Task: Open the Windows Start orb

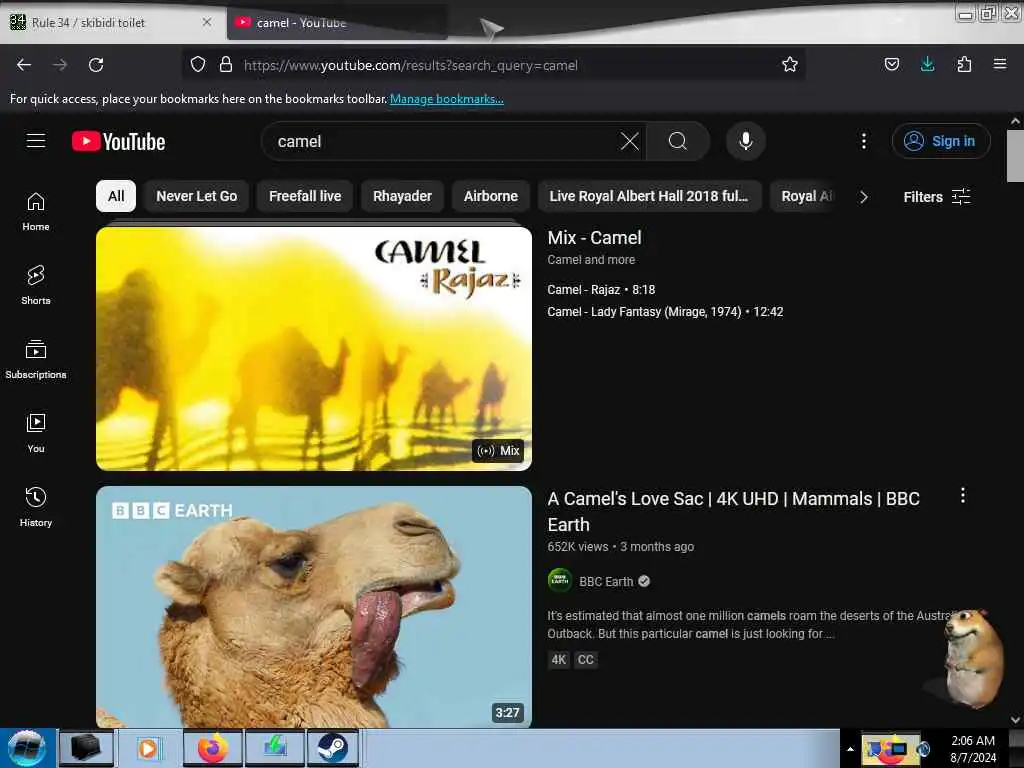Action: [27, 748]
